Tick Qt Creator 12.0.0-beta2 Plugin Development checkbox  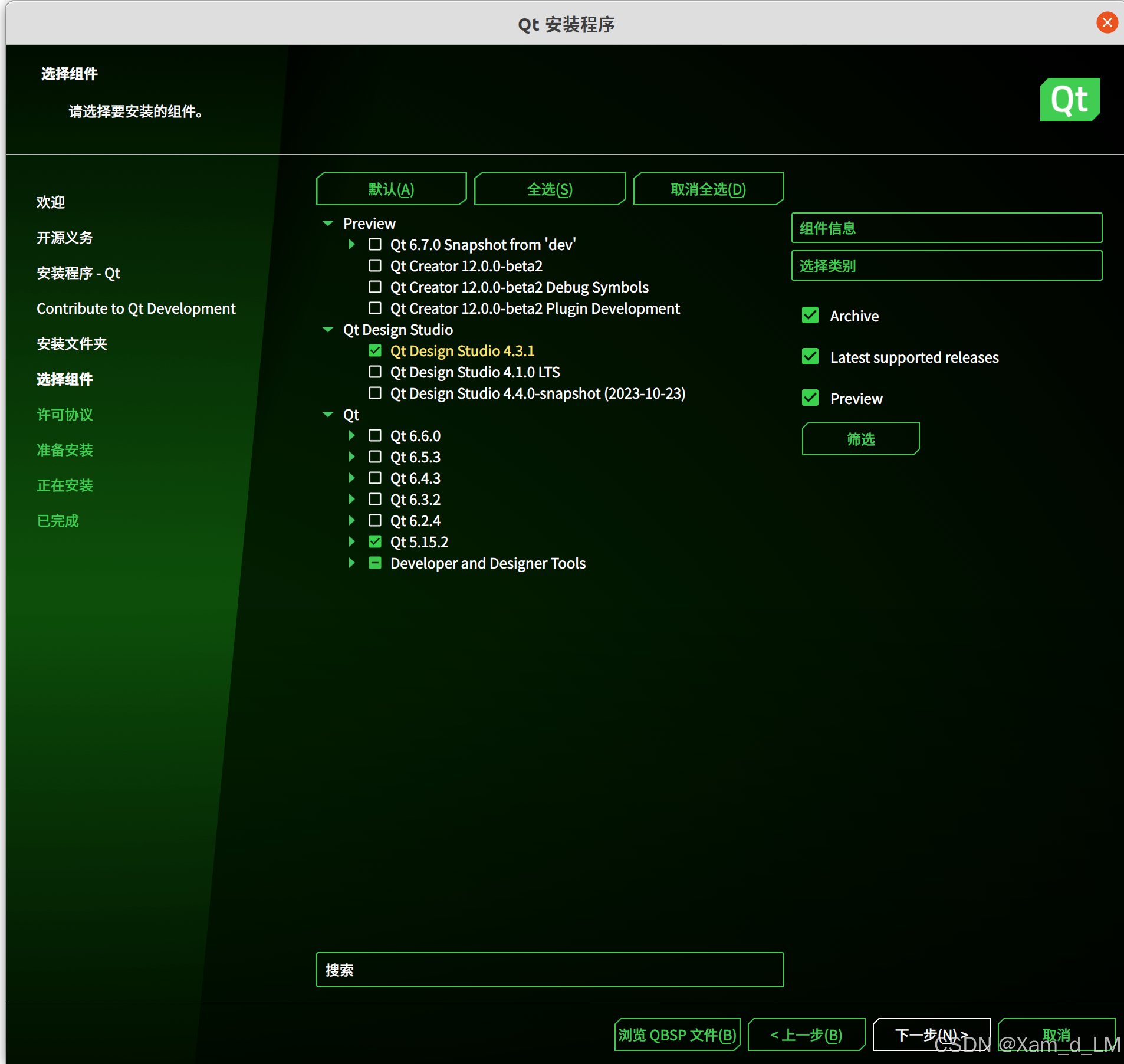pos(375,308)
